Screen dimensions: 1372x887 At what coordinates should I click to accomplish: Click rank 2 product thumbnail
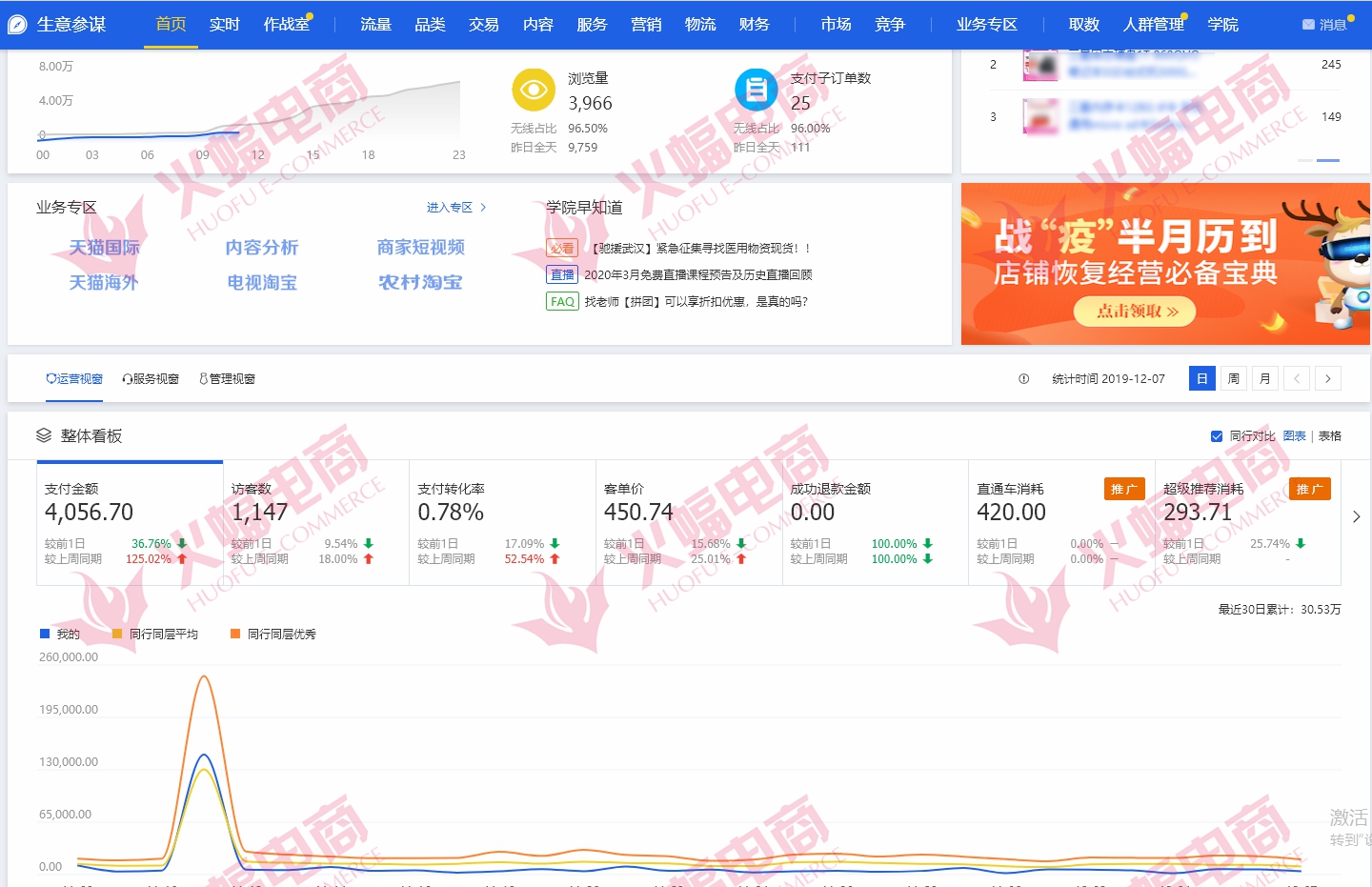click(1040, 65)
